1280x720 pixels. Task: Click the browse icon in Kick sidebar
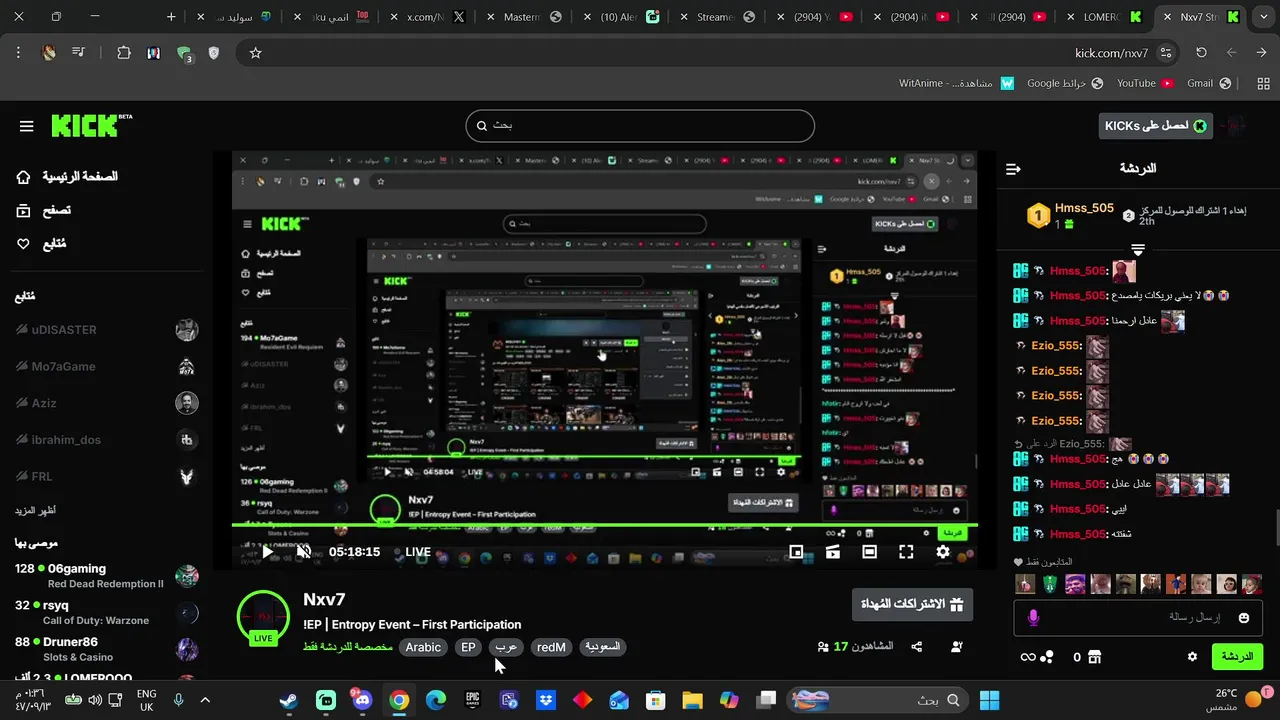coord(24,210)
